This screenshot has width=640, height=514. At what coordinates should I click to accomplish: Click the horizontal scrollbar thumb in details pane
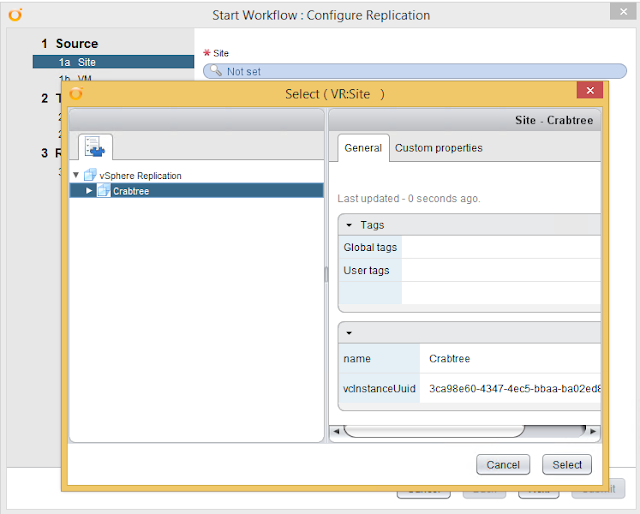tap(434, 431)
